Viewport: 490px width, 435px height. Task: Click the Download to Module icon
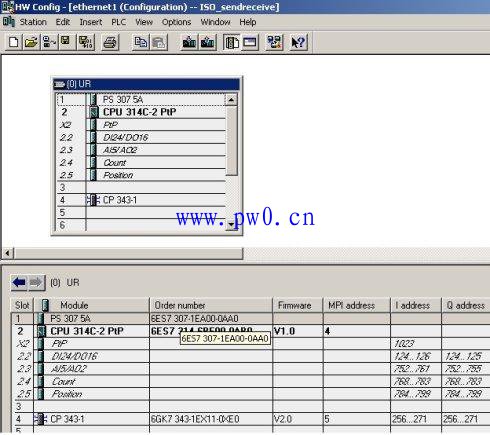[x=189, y=42]
